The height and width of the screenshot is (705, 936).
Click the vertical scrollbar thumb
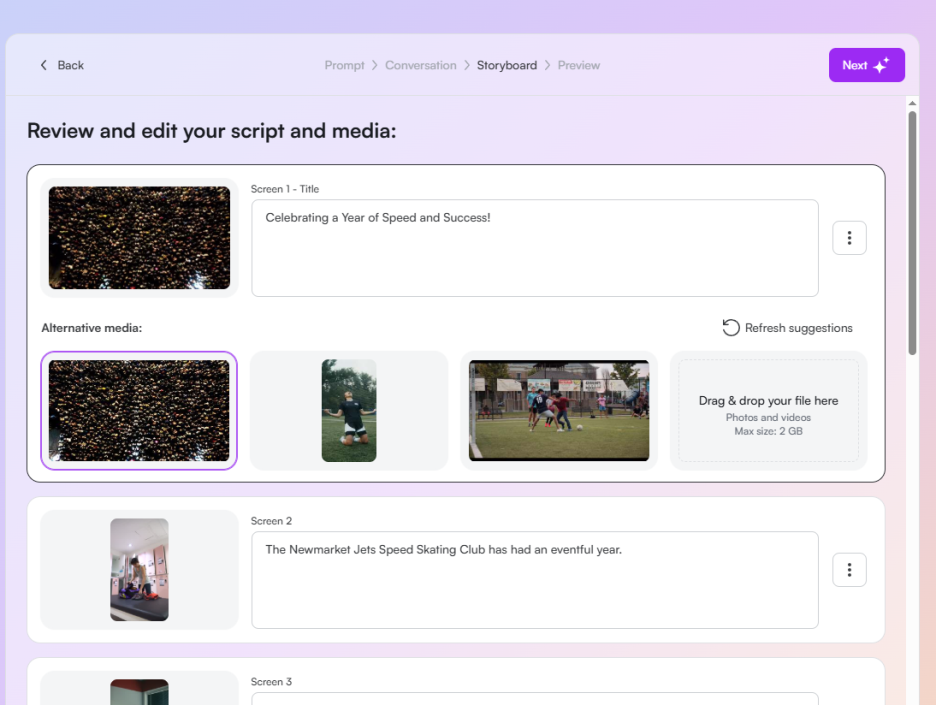tap(912, 233)
